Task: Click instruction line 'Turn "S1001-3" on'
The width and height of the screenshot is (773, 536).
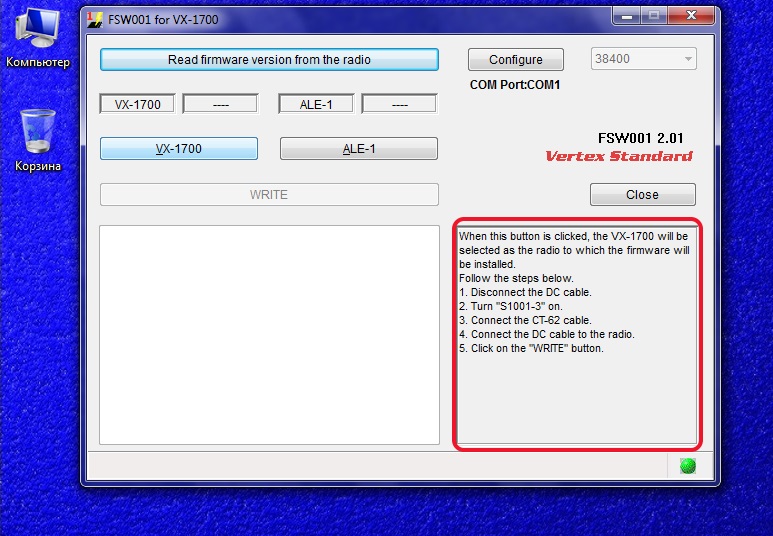Action: 511,306
